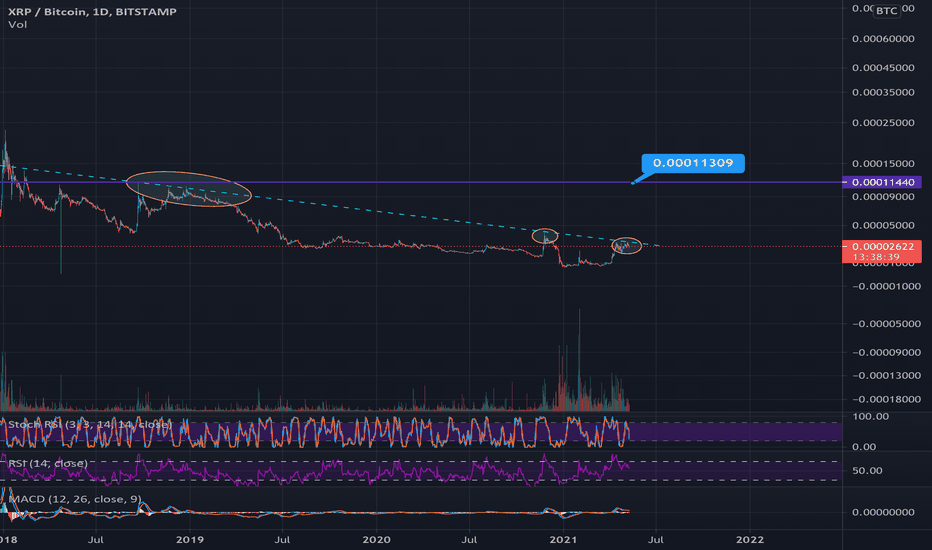This screenshot has width=932, height=550.
Task: Select the small ellipse drawing near 2021
Action: click(x=544, y=236)
